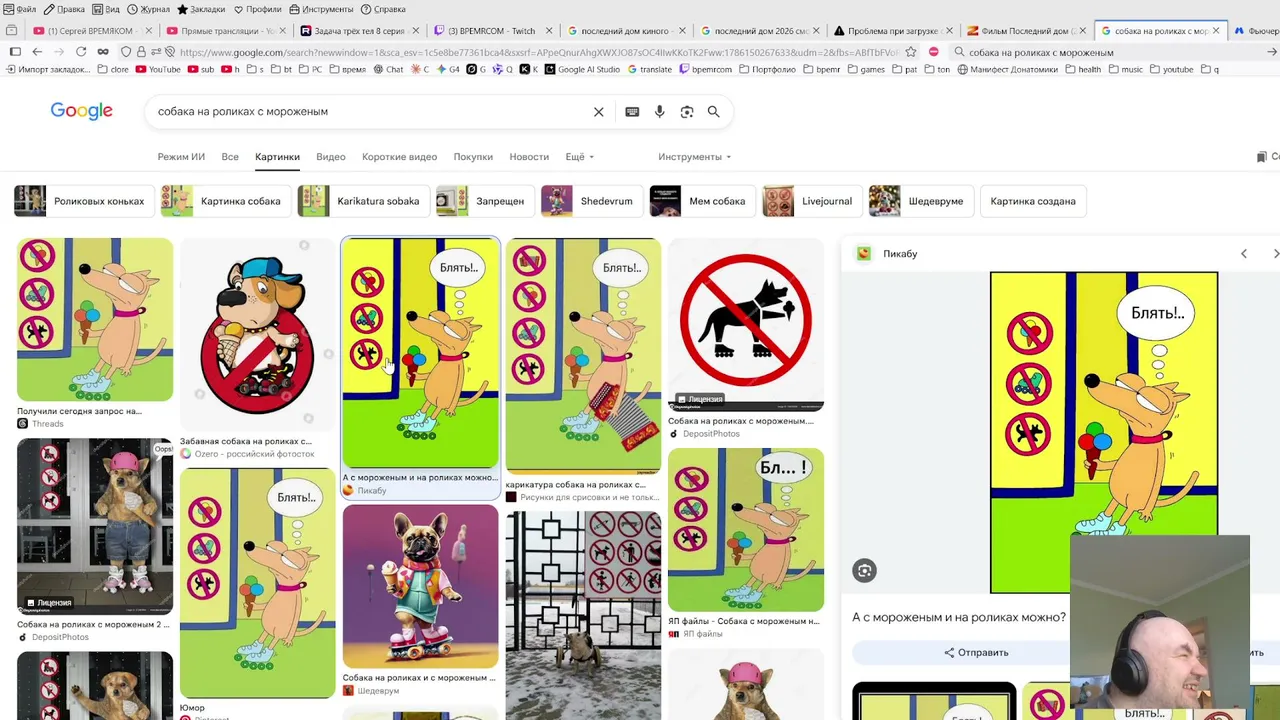Bookmark this page with the star icon

[910, 52]
